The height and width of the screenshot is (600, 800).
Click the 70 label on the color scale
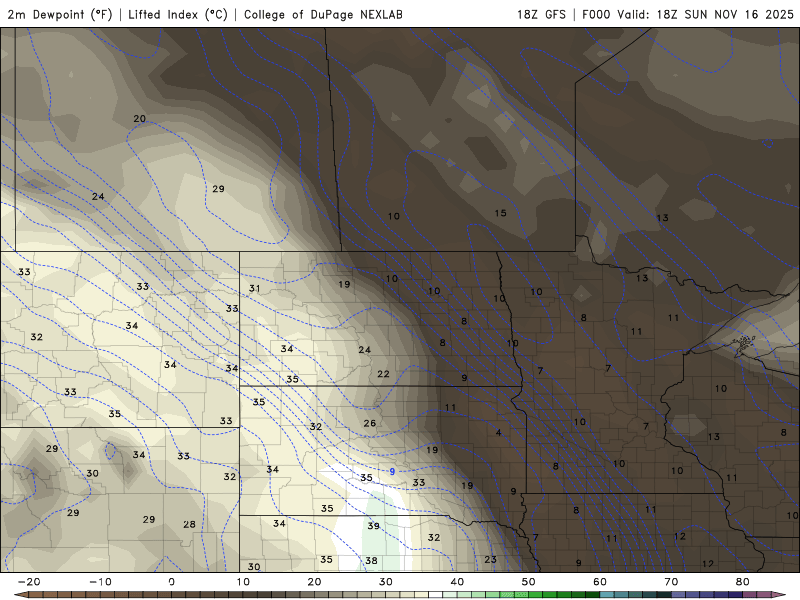tap(671, 582)
